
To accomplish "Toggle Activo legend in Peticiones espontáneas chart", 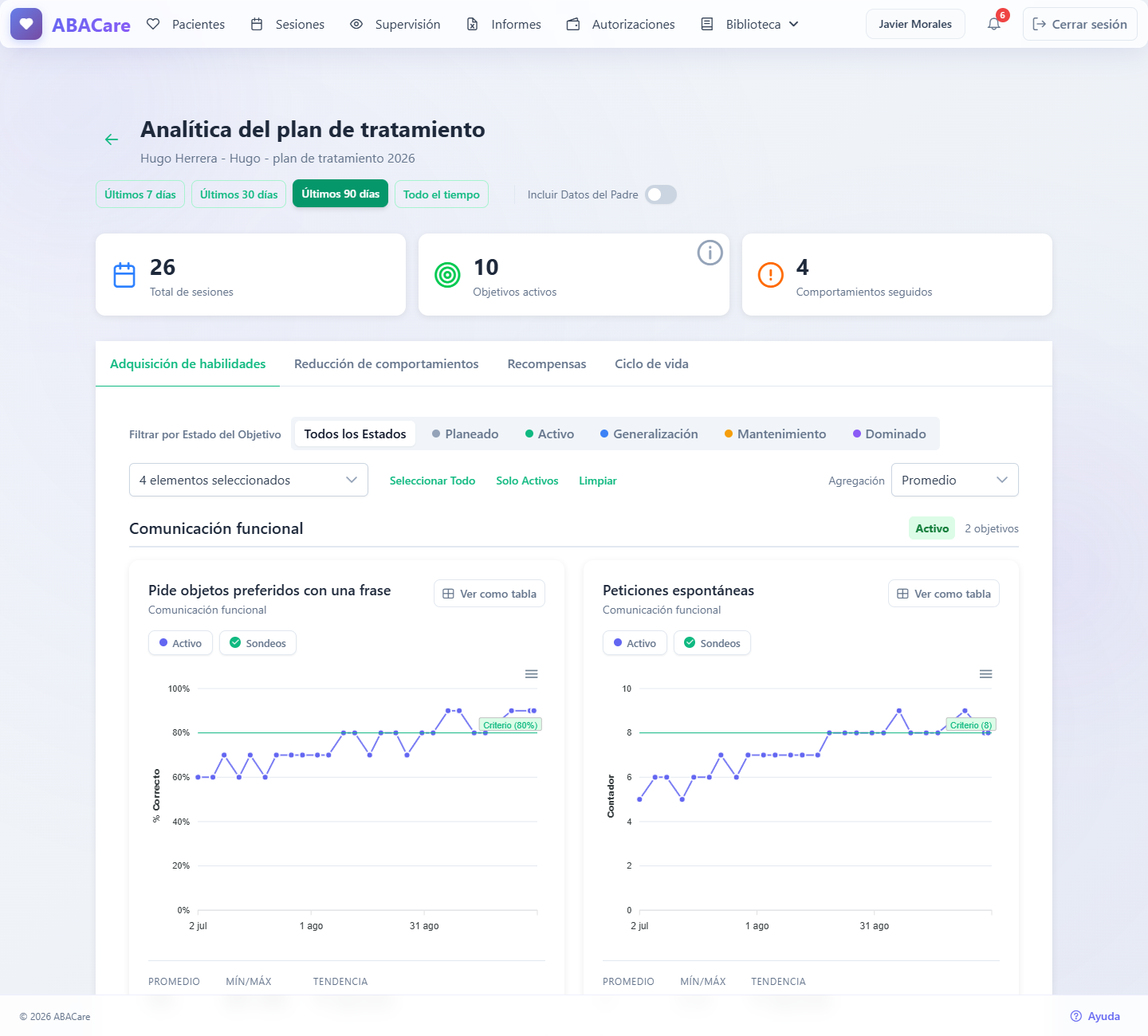I will click(635, 643).
